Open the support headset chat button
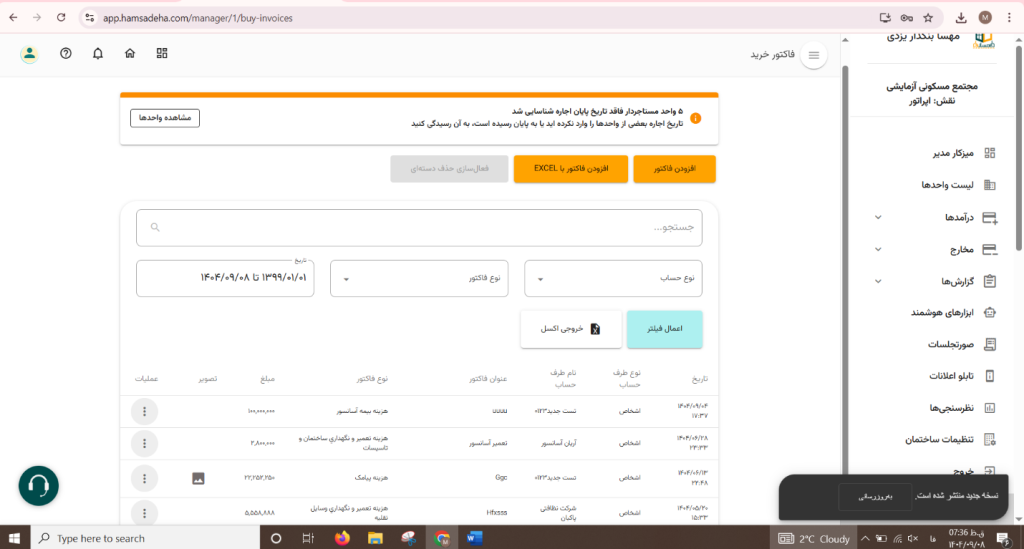The height and width of the screenshot is (549, 1024). 39,486
